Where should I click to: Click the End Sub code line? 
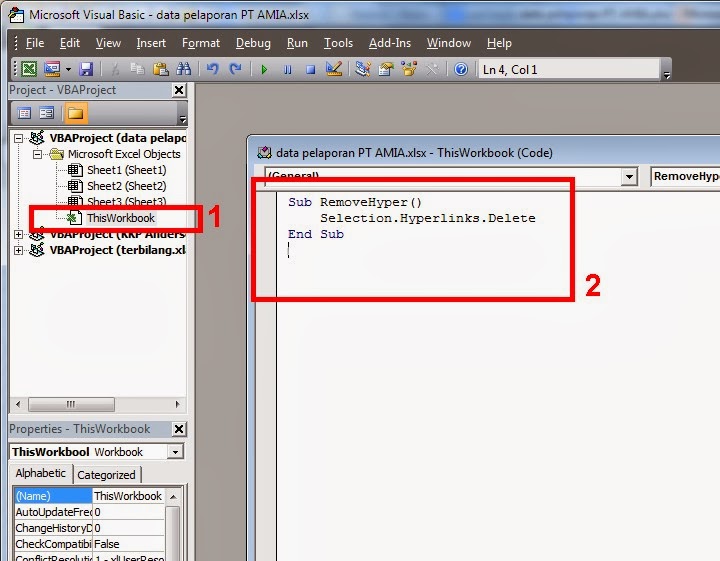click(316, 235)
